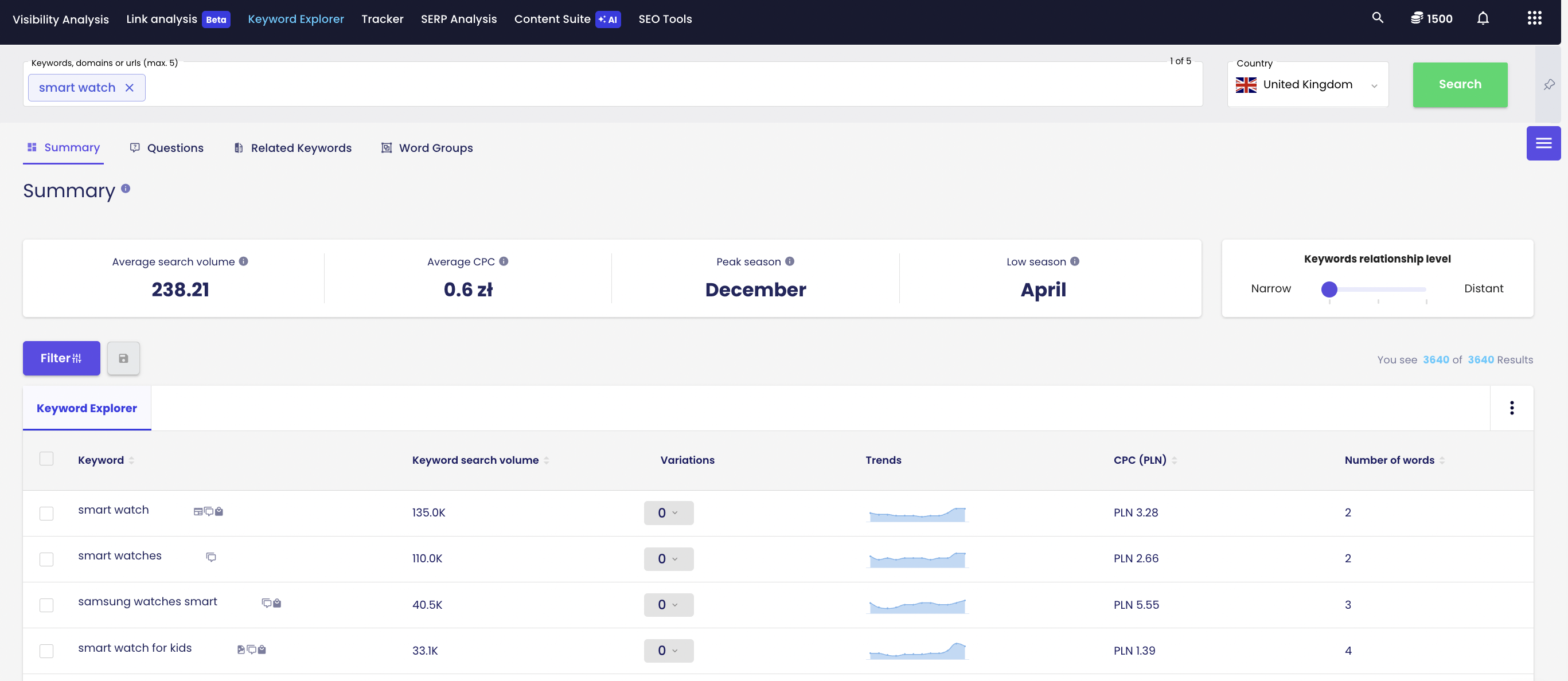
Task: Sort by Keyword search volume arrows
Action: (x=546, y=460)
